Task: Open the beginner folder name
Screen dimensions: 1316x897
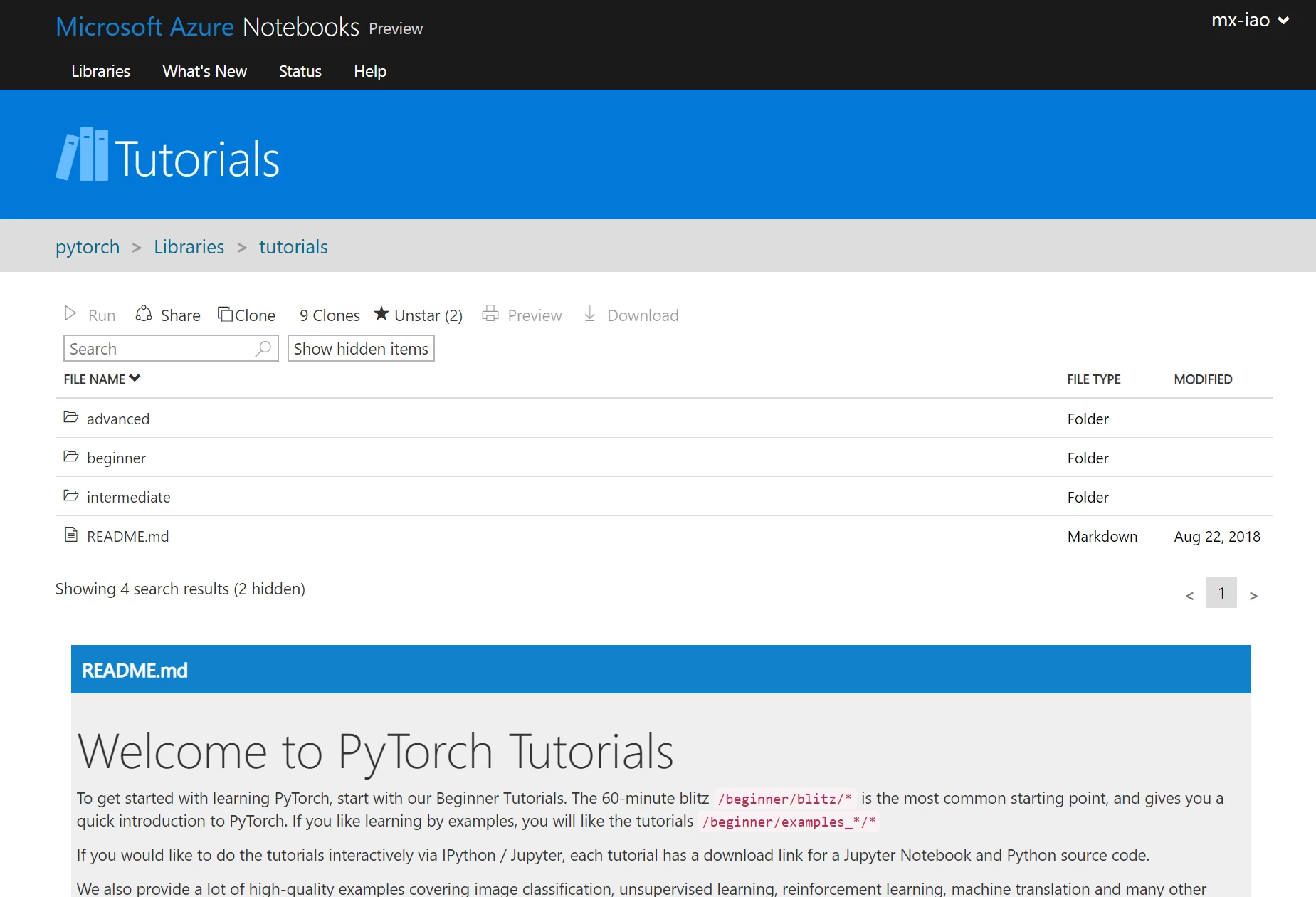Action: point(116,458)
